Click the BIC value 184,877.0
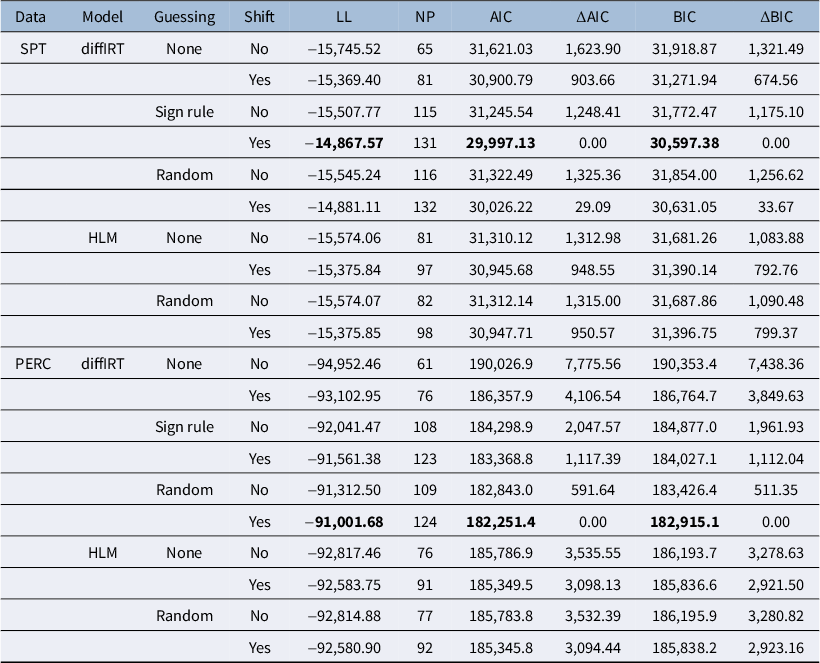The width and height of the screenshot is (820, 663). click(x=684, y=427)
